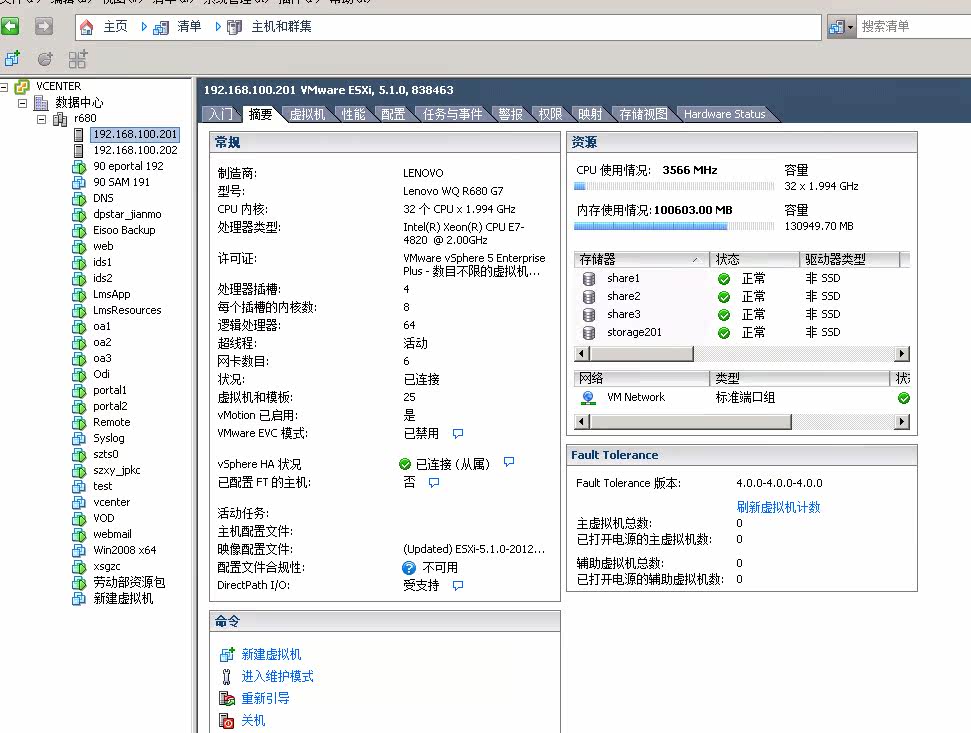971x733 pixels.
Task: Click left arrow of network list scrollbar
Action: point(581,422)
